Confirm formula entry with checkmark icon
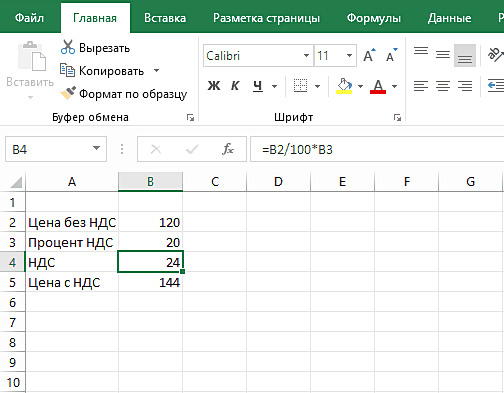504x393 pixels. tap(192, 149)
